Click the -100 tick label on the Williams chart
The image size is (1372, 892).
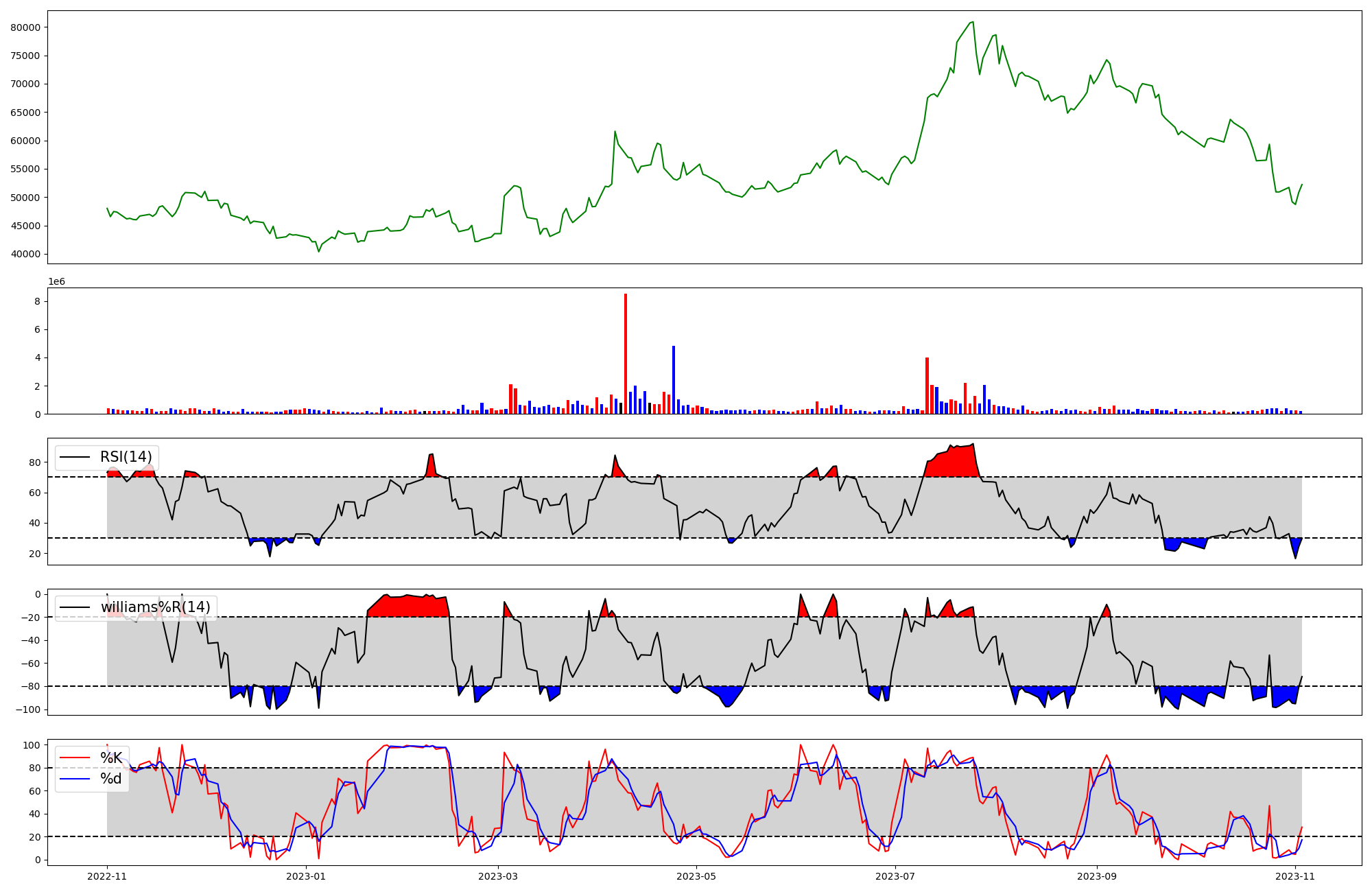coord(28,709)
